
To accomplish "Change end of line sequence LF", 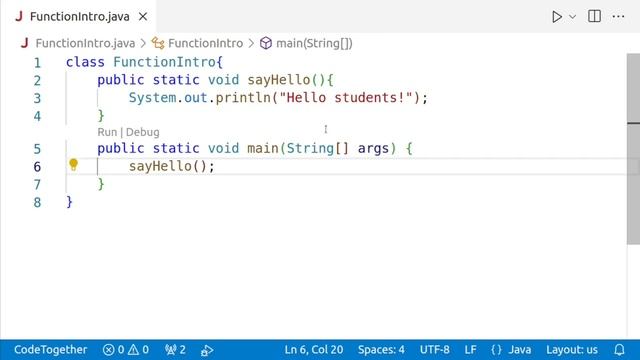I will coord(470,350).
